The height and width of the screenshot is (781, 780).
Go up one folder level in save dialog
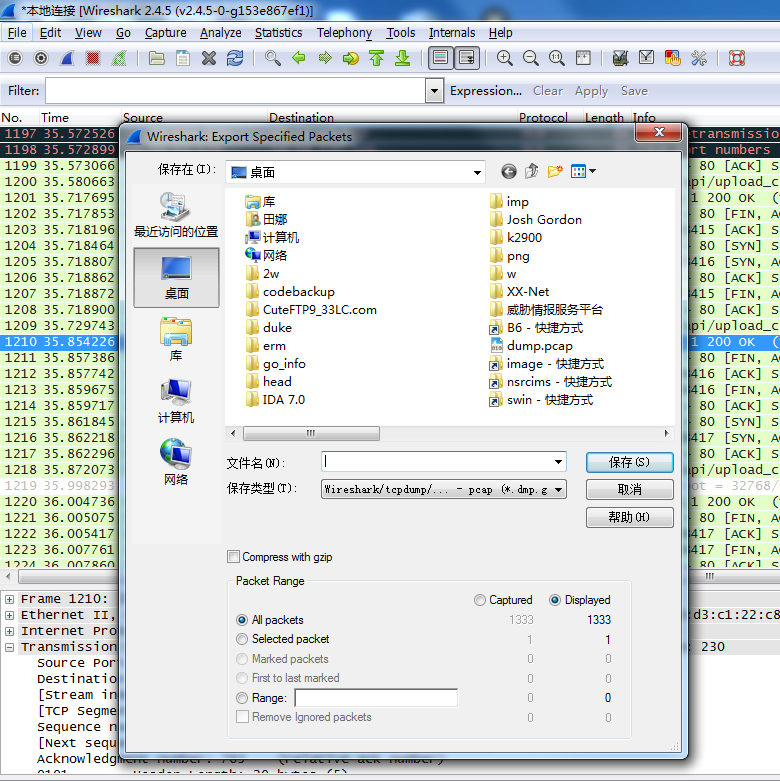point(531,171)
